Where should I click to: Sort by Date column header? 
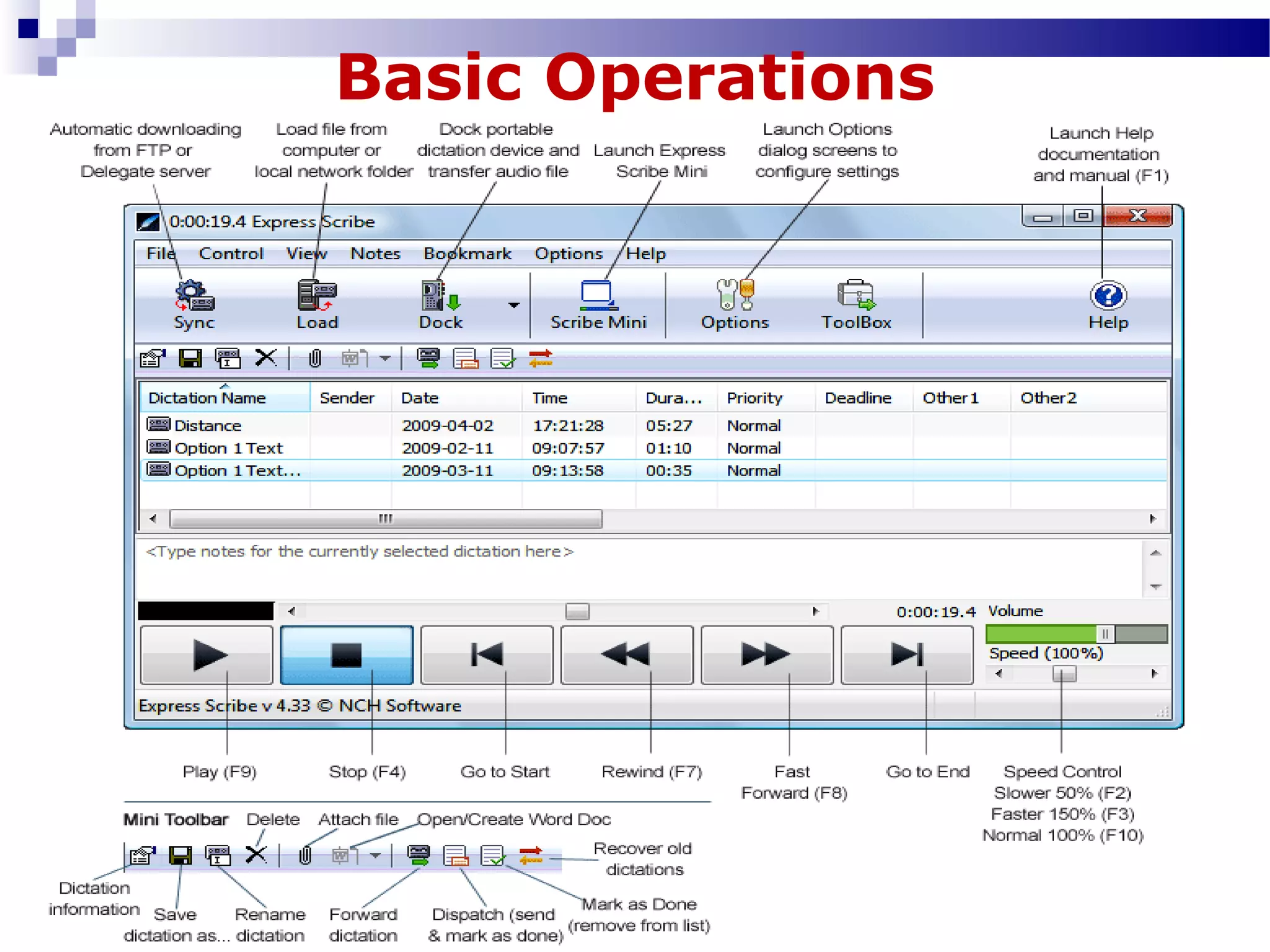tap(457, 398)
